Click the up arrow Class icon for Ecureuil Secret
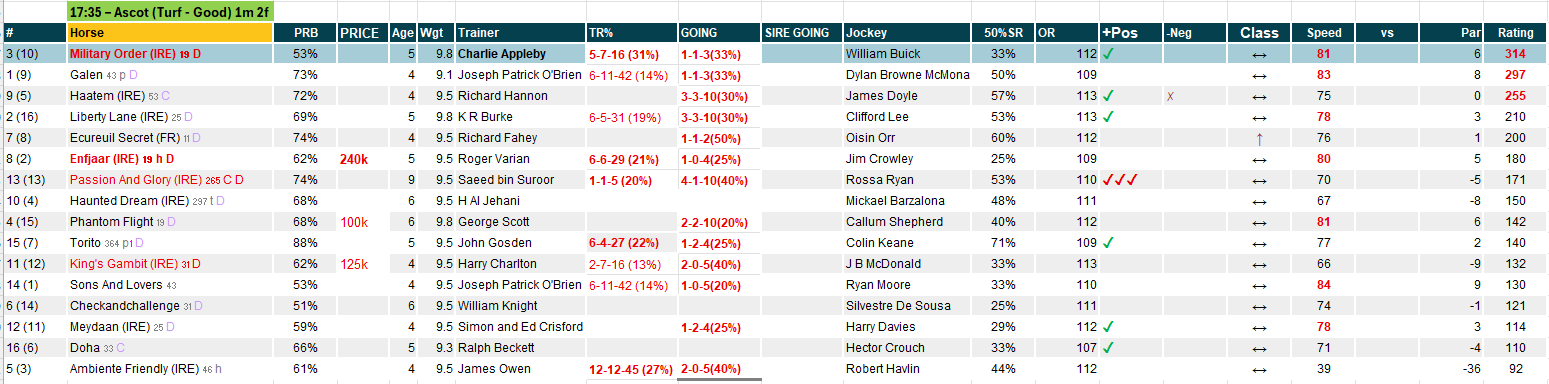This screenshot has height=384, width=1549. click(x=1259, y=138)
